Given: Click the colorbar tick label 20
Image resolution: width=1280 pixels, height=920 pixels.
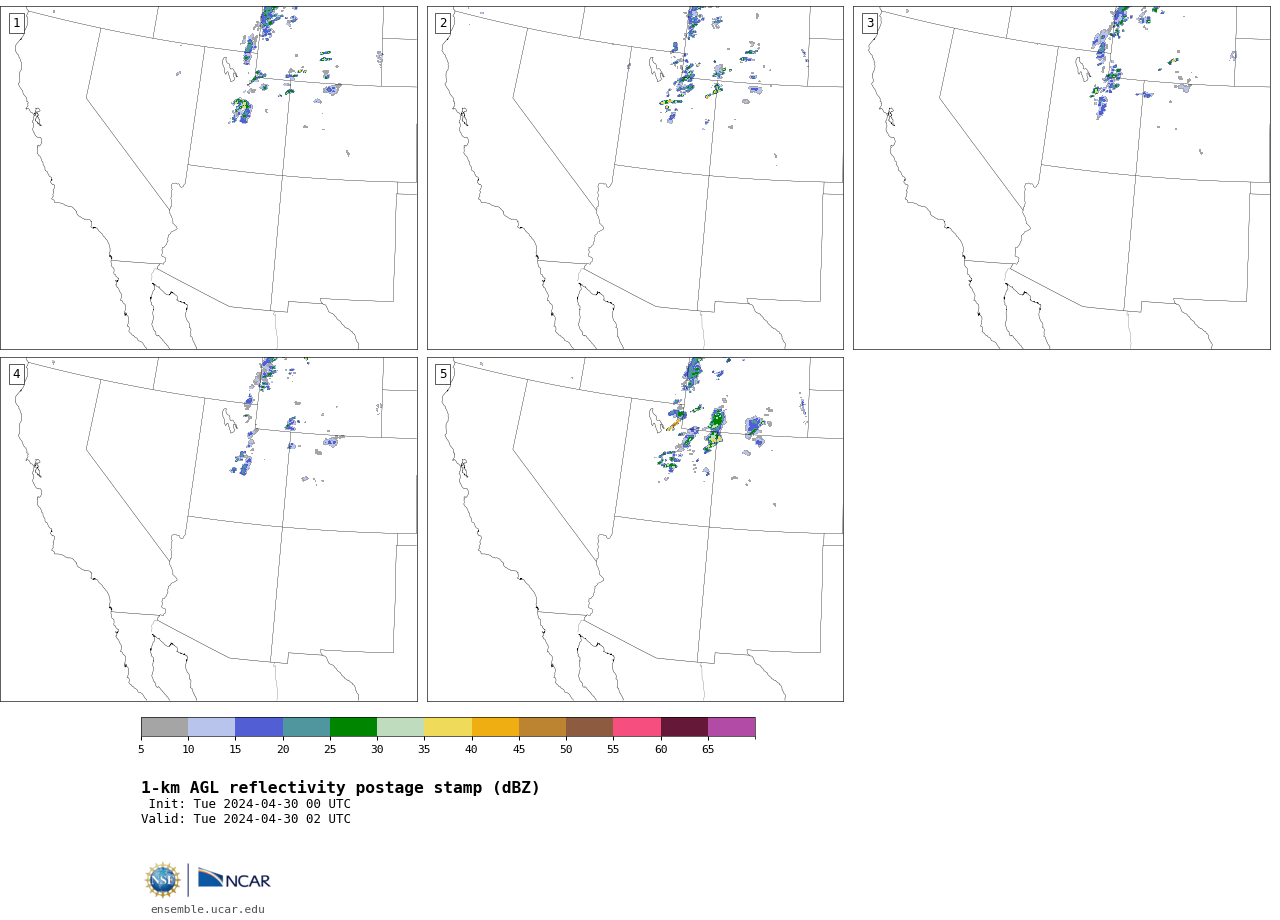Looking at the screenshot, I should click(283, 749).
